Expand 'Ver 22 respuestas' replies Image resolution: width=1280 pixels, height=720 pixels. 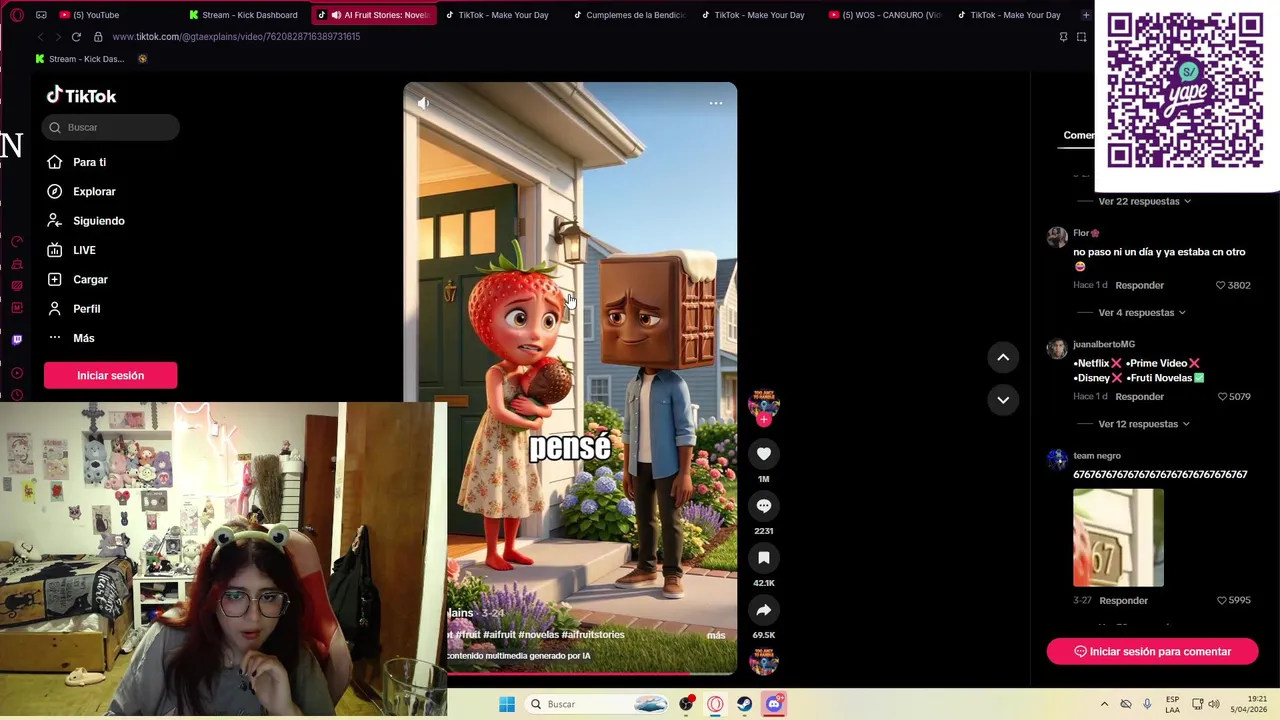(1144, 201)
